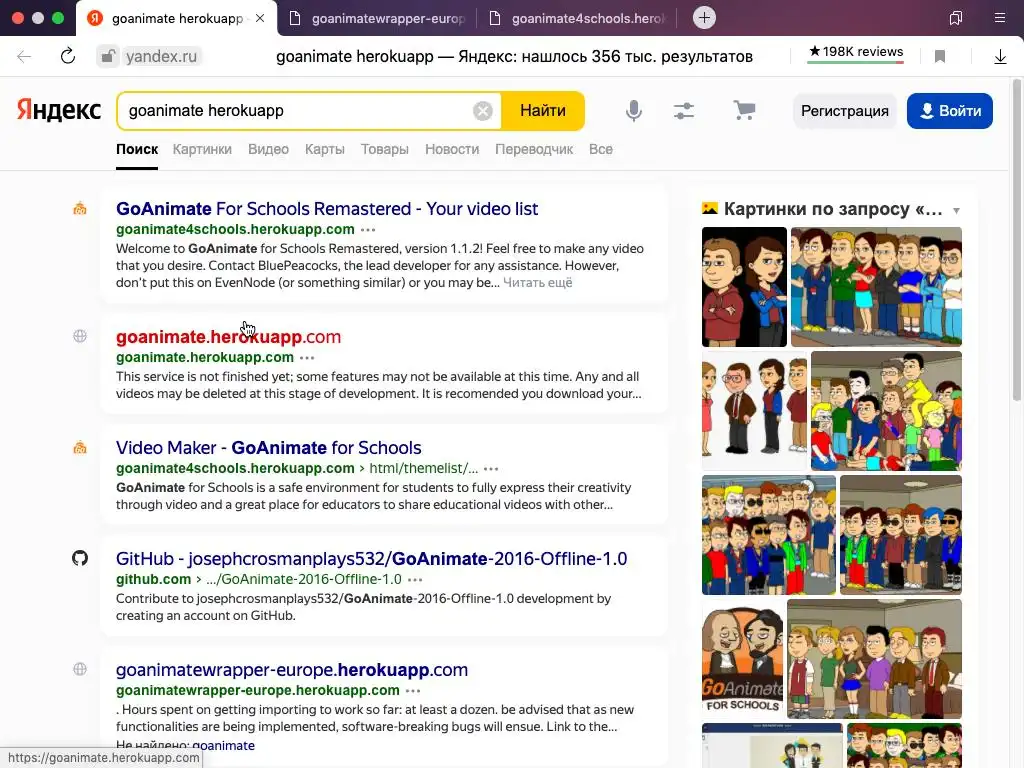The image size is (1024, 768).
Task: Click the favicon of Video Maker result
Action: (80, 447)
